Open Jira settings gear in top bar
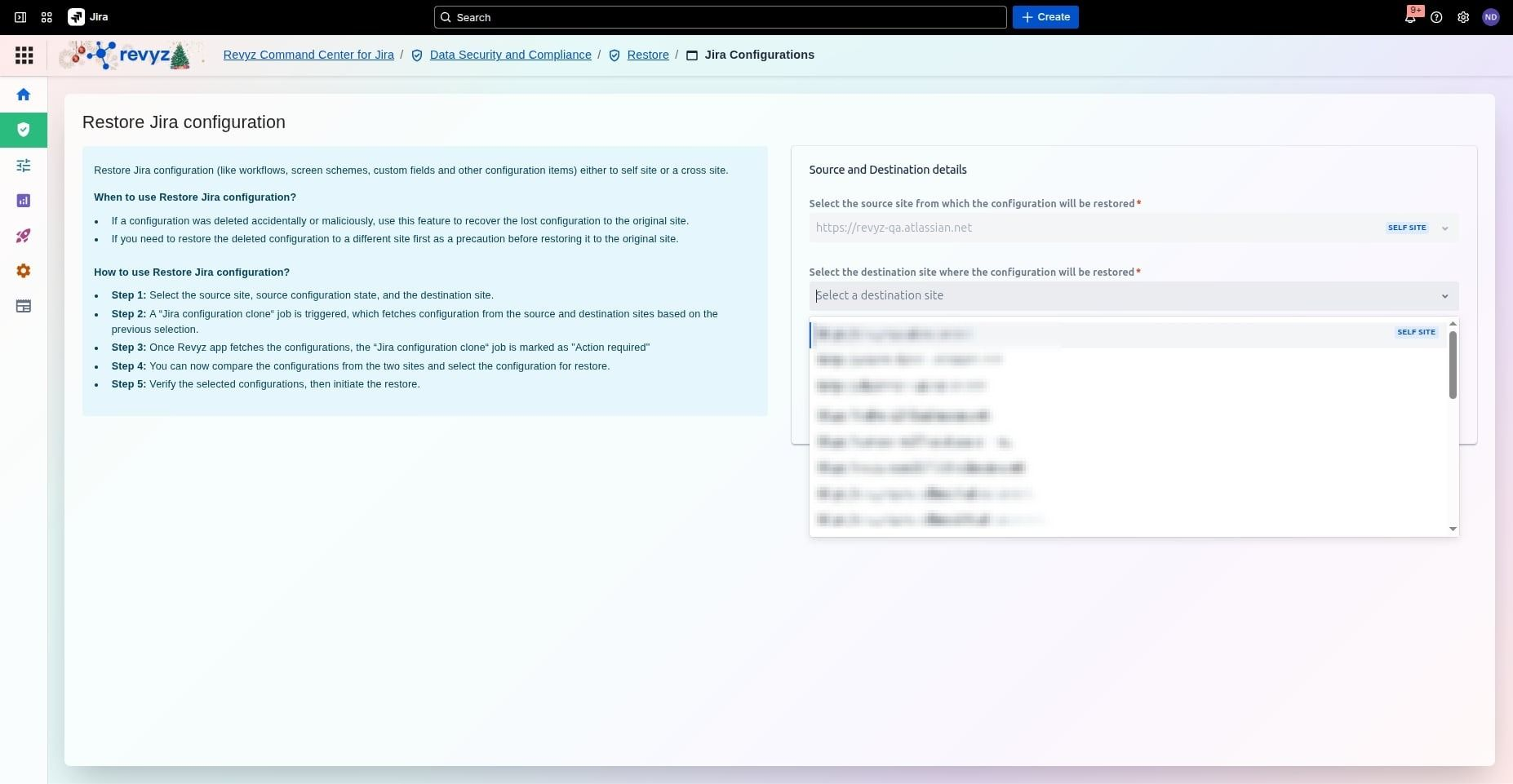 click(x=1463, y=17)
